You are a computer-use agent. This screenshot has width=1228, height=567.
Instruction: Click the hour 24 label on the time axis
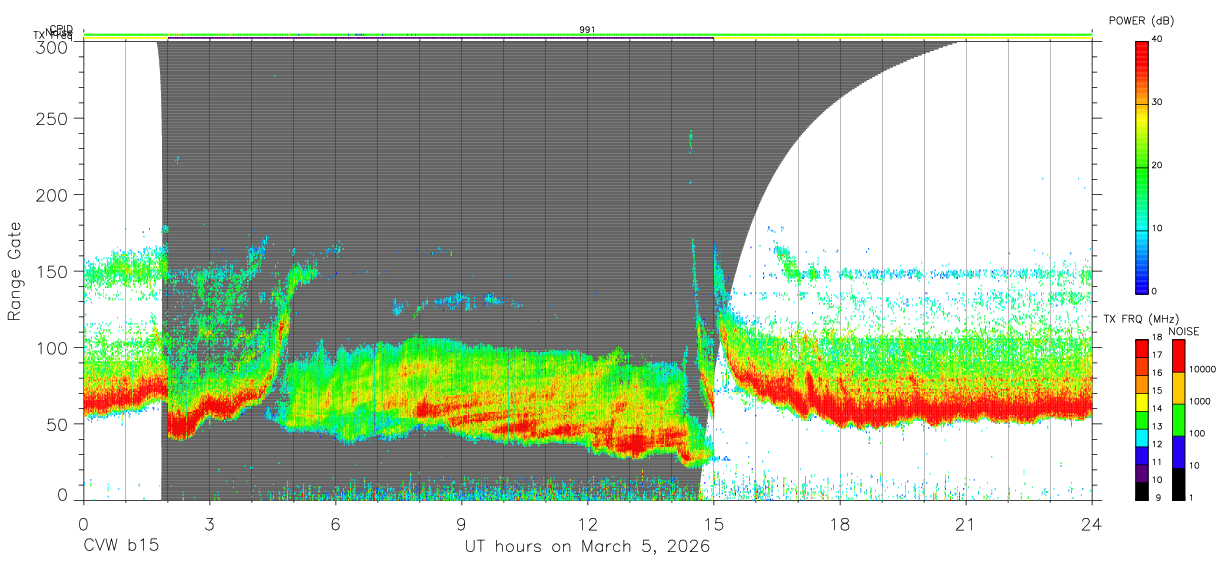click(1091, 522)
